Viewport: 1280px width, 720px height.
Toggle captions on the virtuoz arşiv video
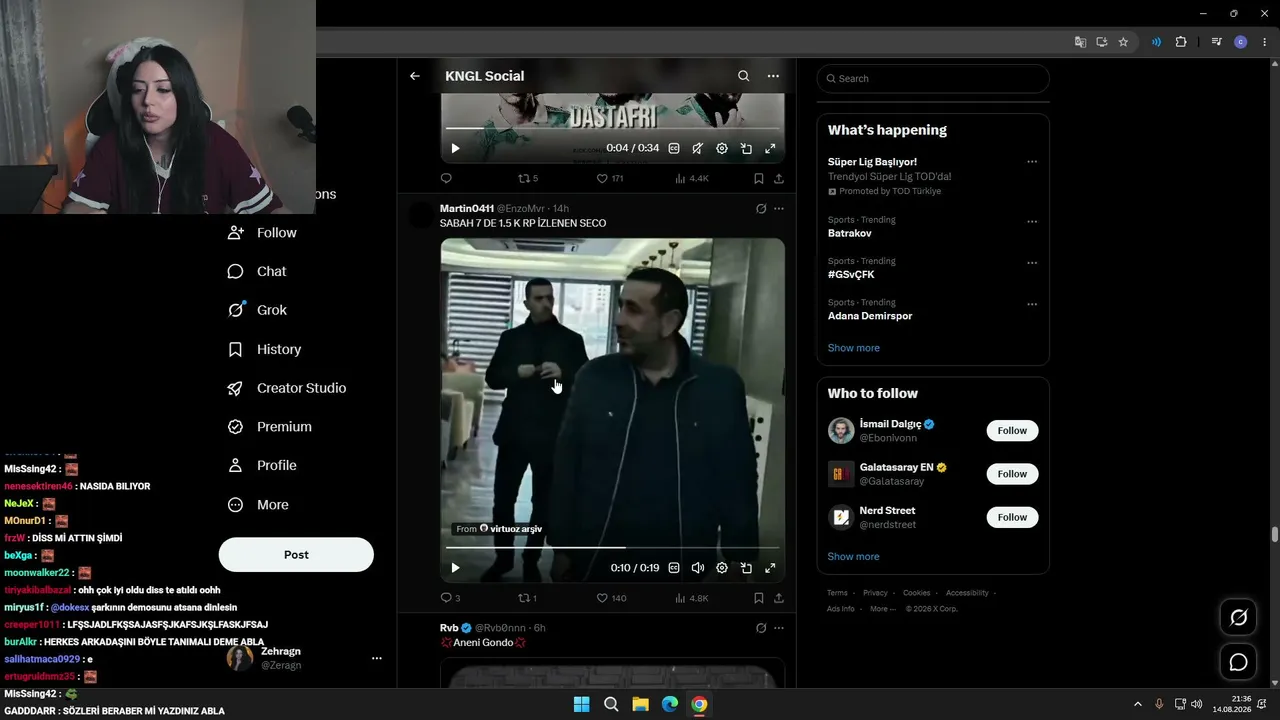pos(674,568)
